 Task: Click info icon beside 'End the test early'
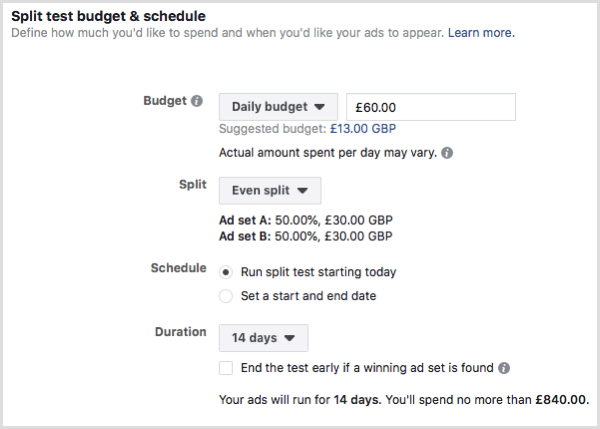(504, 368)
